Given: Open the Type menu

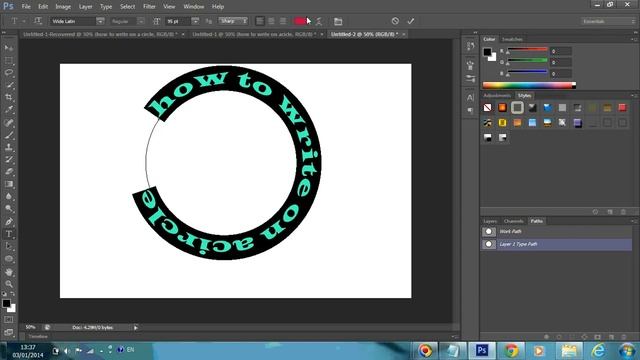Looking at the screenshot, I should tap(106, 7).
